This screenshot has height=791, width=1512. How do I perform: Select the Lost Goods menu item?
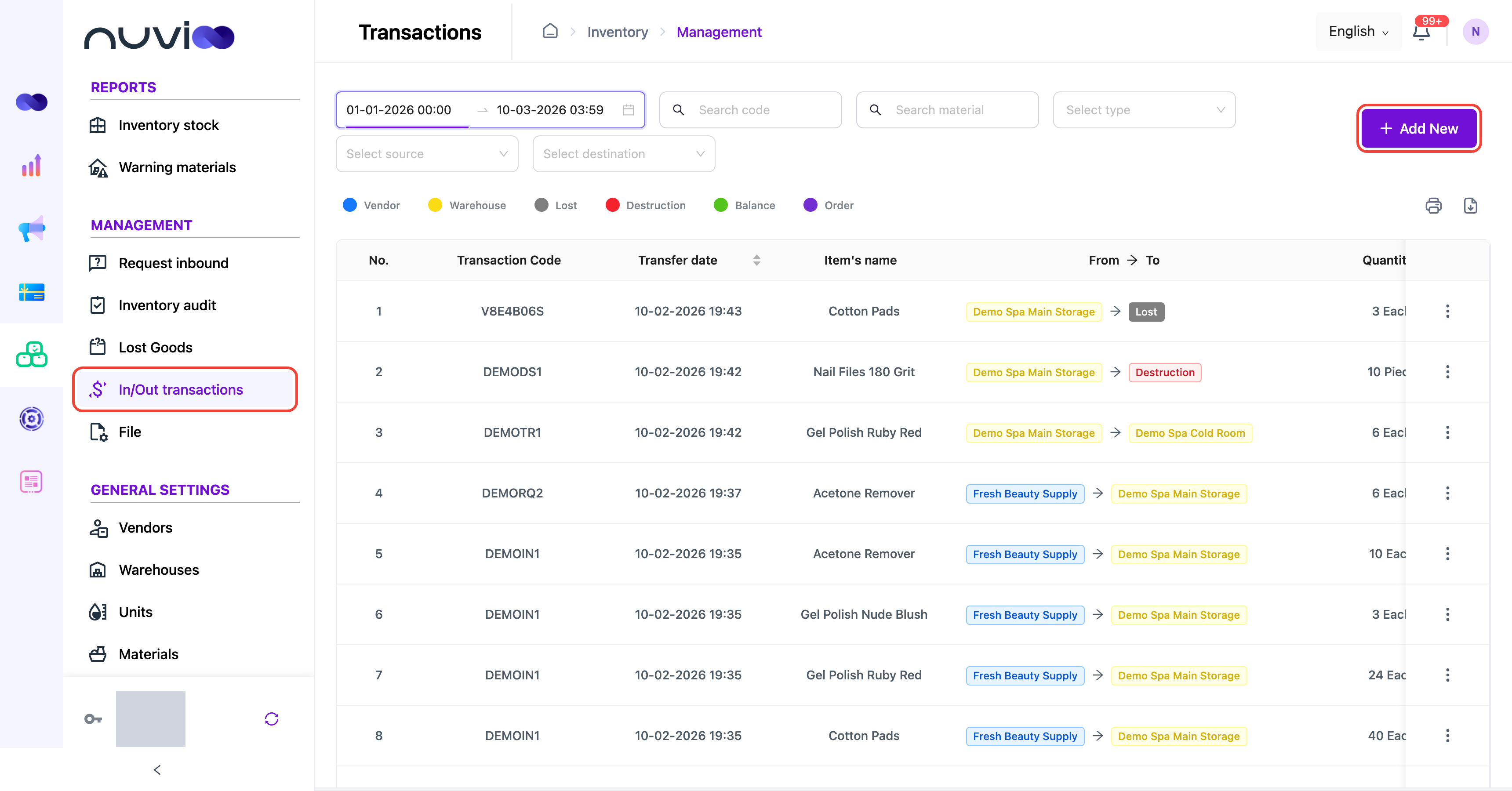click(155, 348)
